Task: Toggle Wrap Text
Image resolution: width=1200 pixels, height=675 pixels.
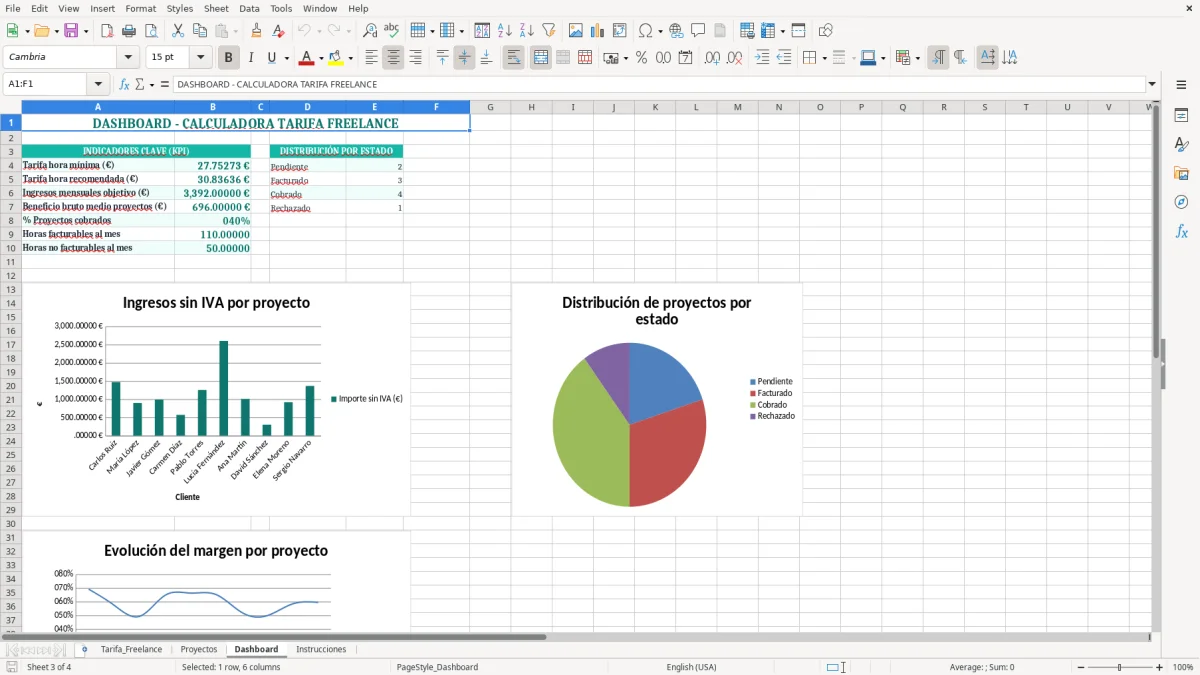Action: (x=513, y=58)
